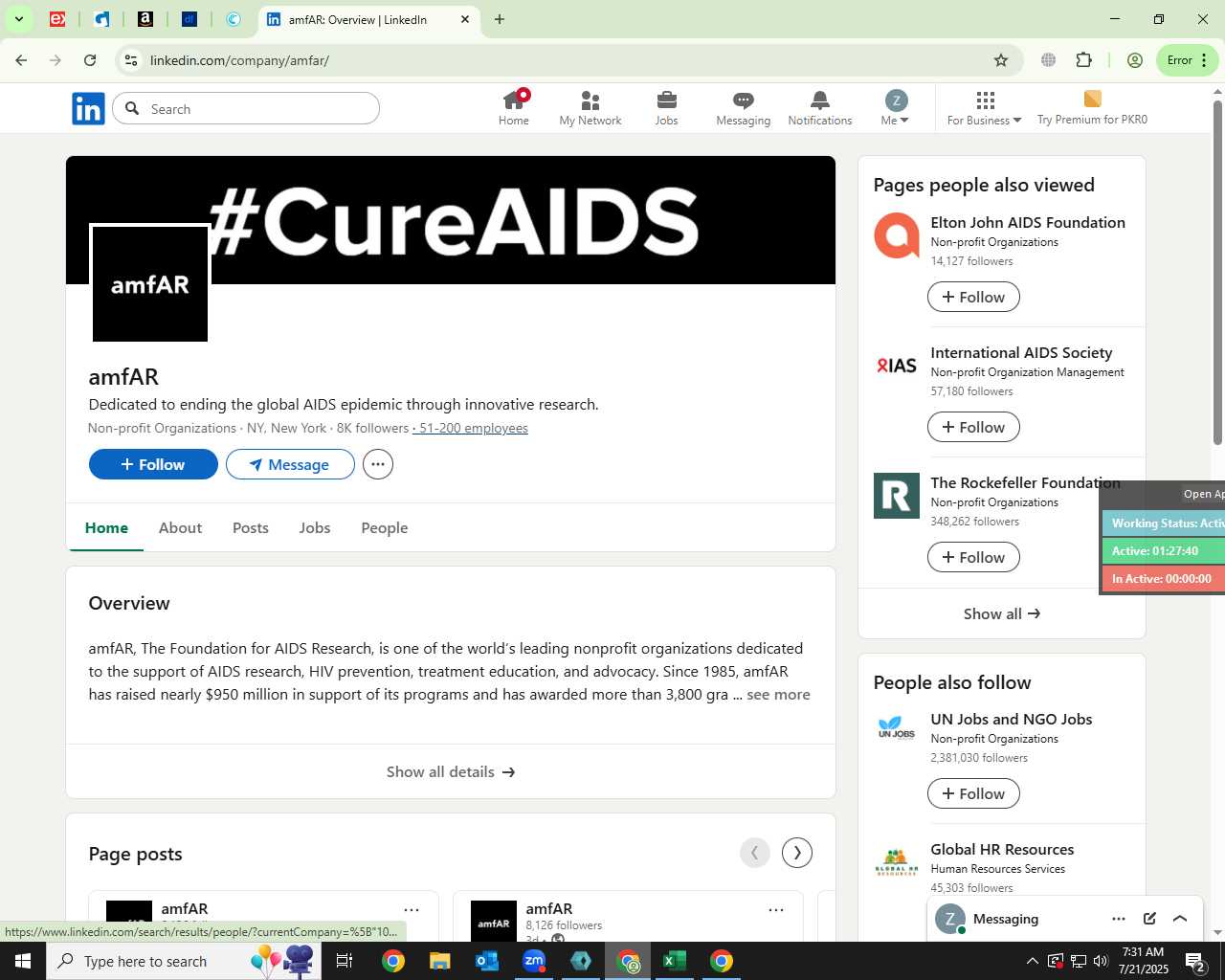Image resolution: width=1225 pixels, height=980 pixels.
Task: Click Elton John AIDS Foundation logo
Action: pos(897,235)
